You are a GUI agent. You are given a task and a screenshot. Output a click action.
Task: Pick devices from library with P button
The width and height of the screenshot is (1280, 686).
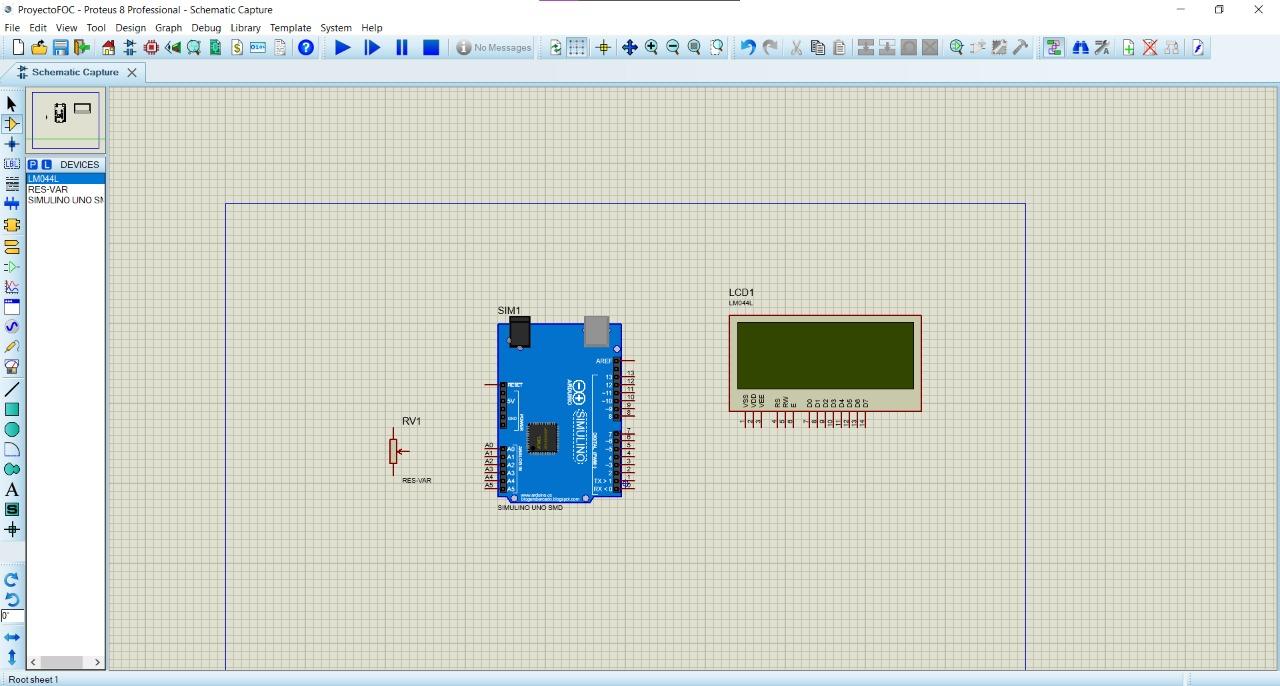click(33, 164)
